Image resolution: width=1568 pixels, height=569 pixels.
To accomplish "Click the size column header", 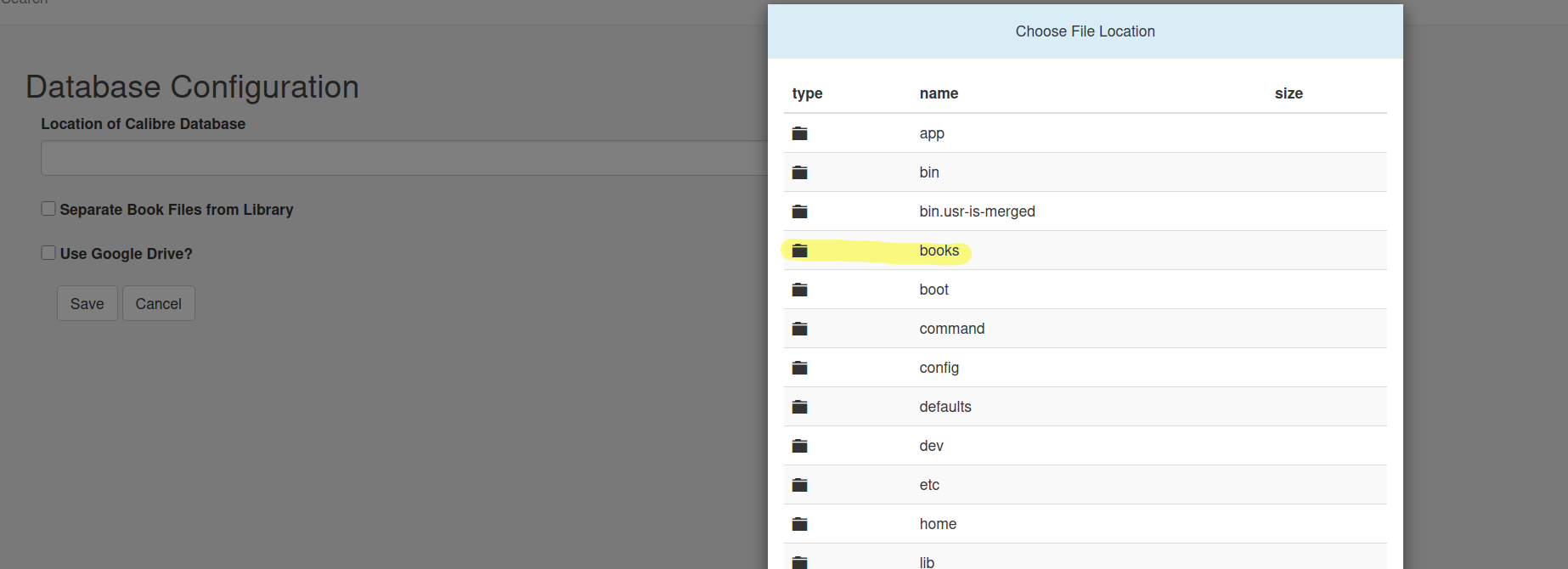I will click(1288, 93).
